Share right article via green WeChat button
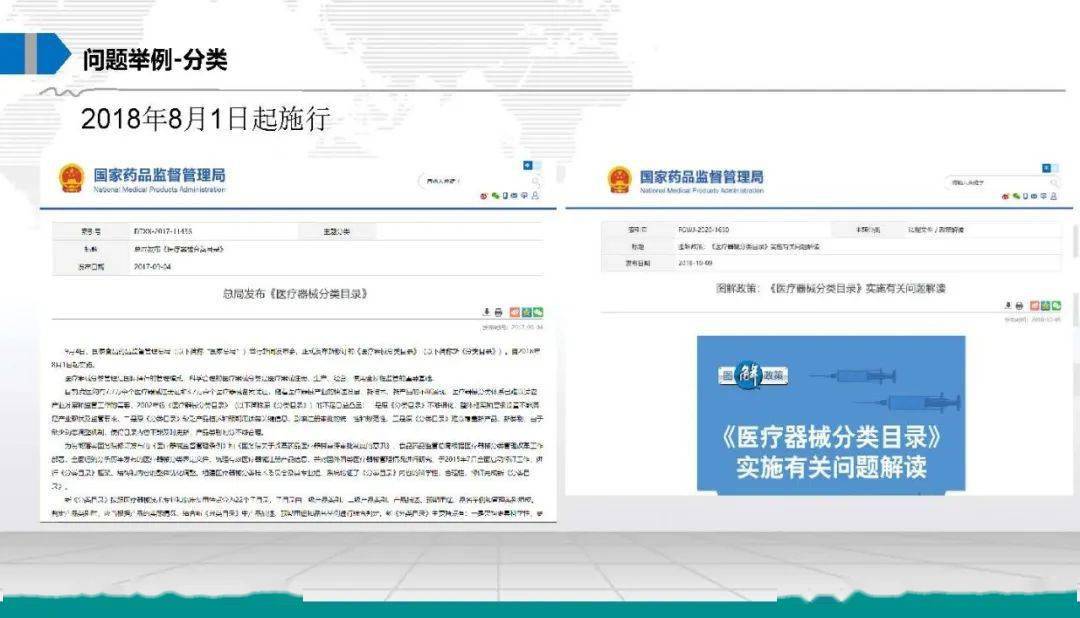The width and height of the screenshot is (1080, 618). point(1057,306)
